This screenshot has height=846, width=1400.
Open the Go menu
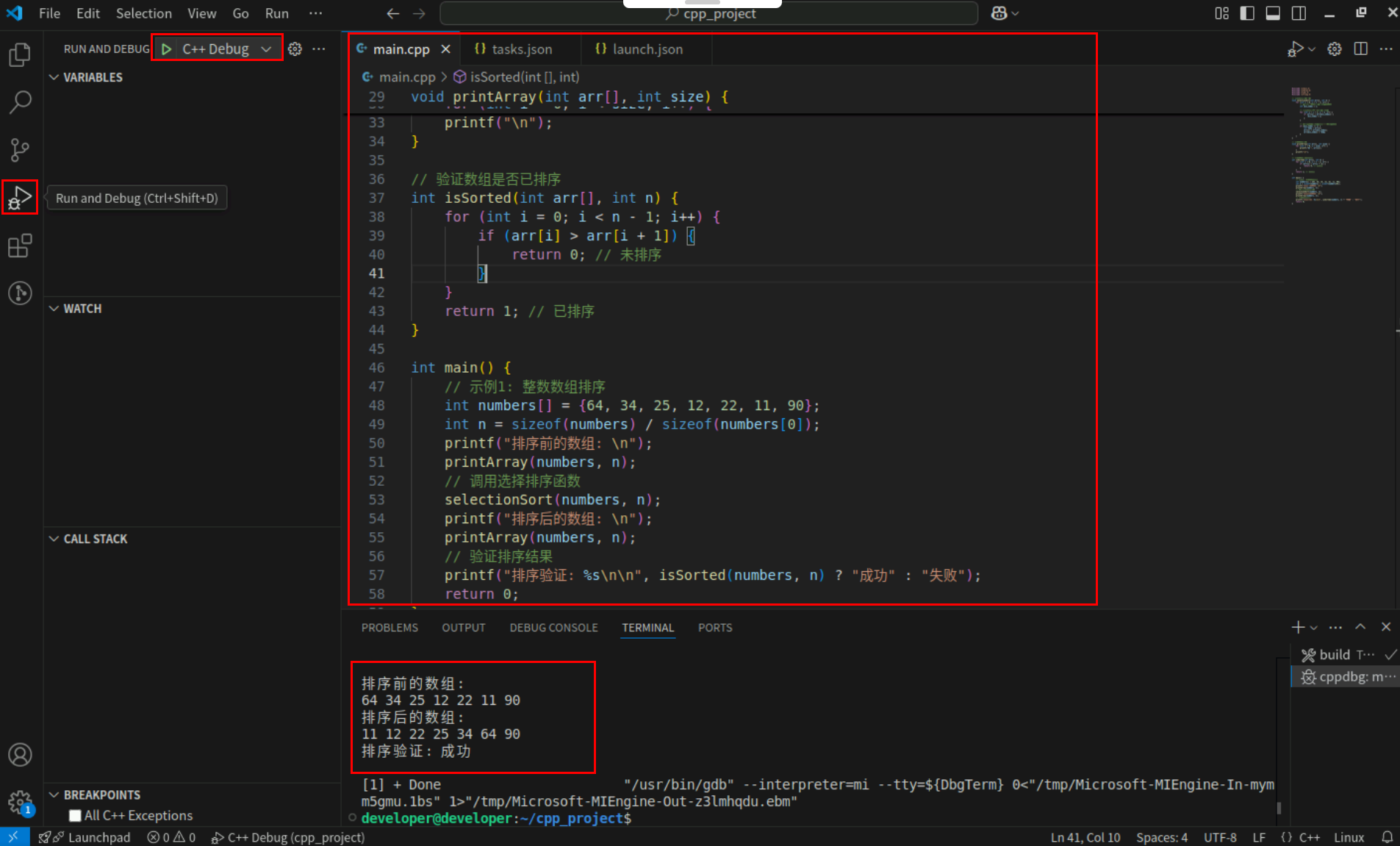(x=240, y=13)
